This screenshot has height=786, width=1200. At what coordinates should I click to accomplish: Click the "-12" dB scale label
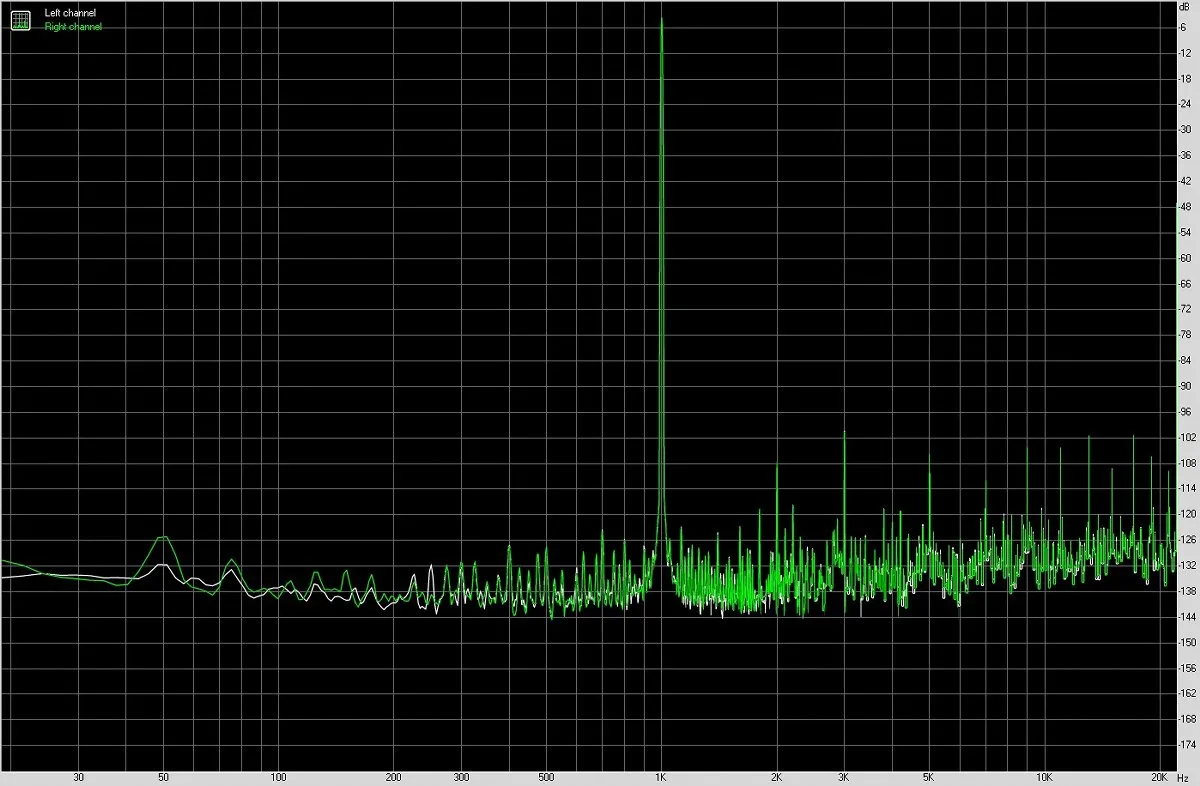pyautogui.click(x=1185, y=52)
